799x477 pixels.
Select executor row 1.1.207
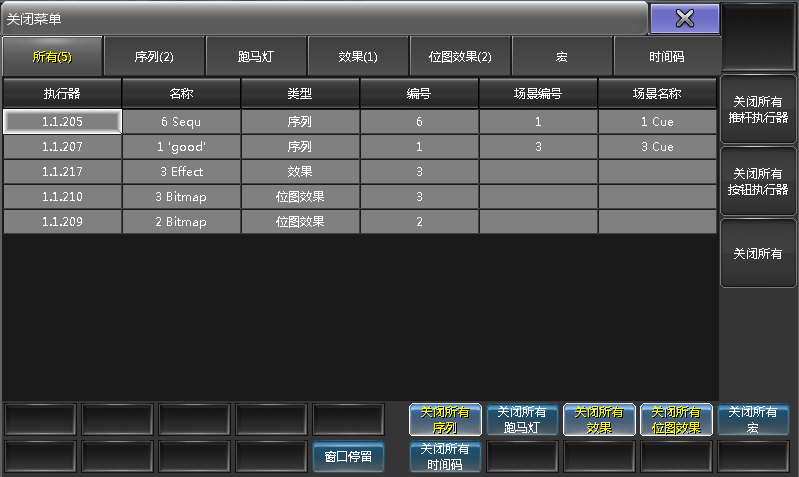[62, 147]
